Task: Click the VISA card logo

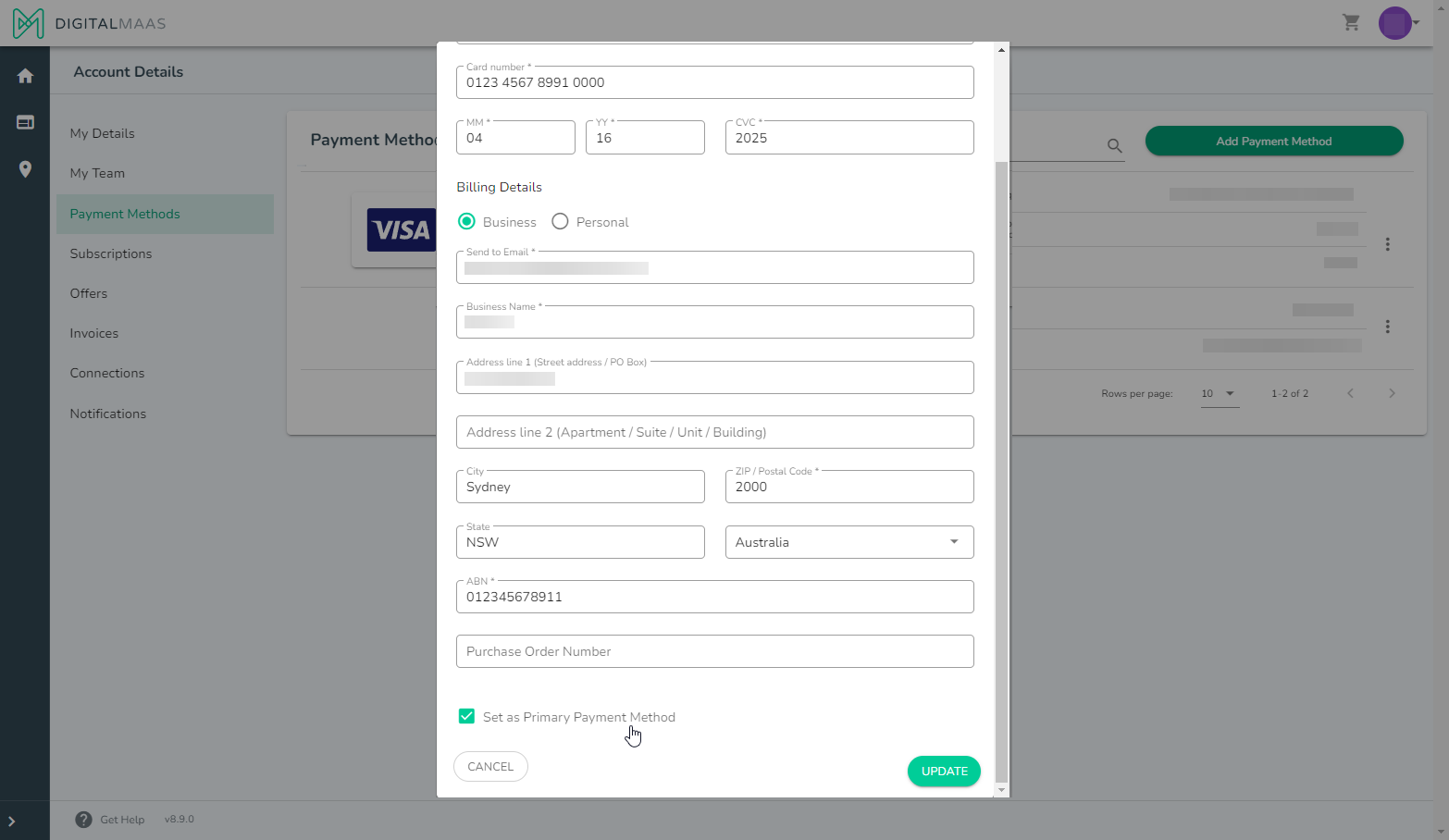Action: click(401, 230)
